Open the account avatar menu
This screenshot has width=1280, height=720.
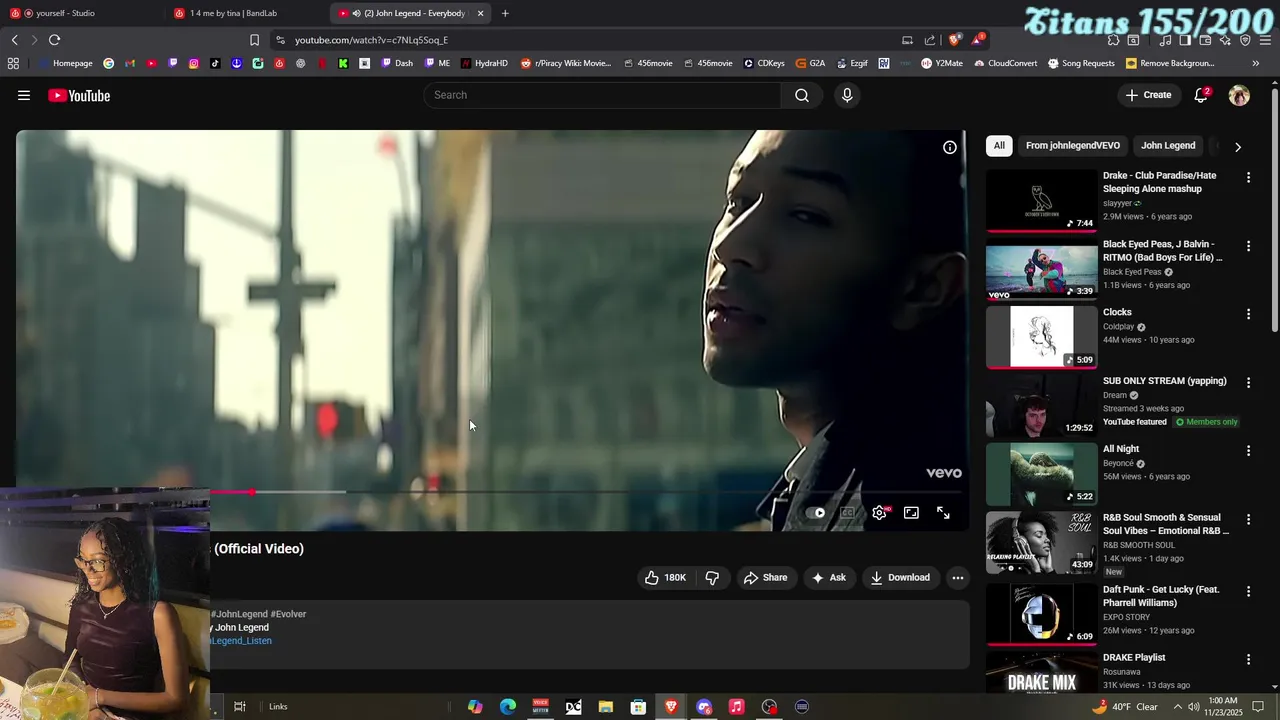click(1239, 95)
